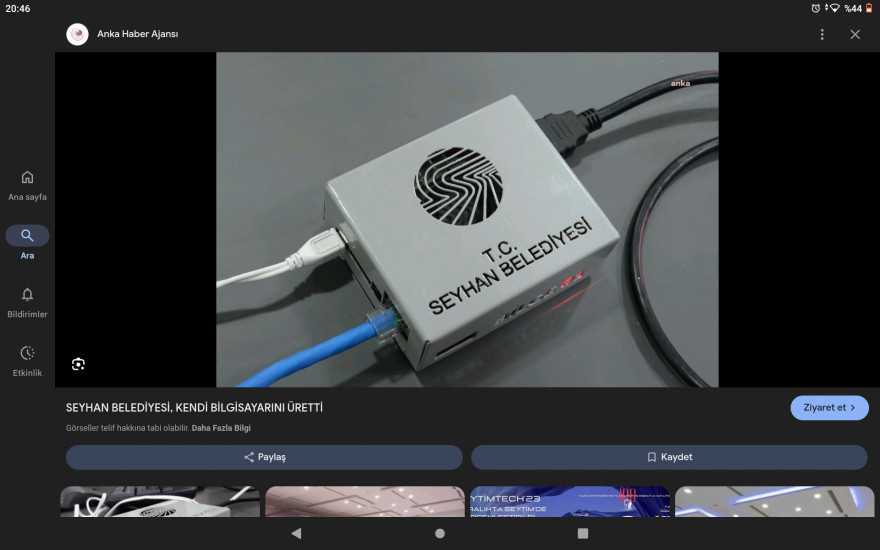This screenshot has height=550, width=880.
Task: Open recent apps with the square button
Action: coord(583,533)
